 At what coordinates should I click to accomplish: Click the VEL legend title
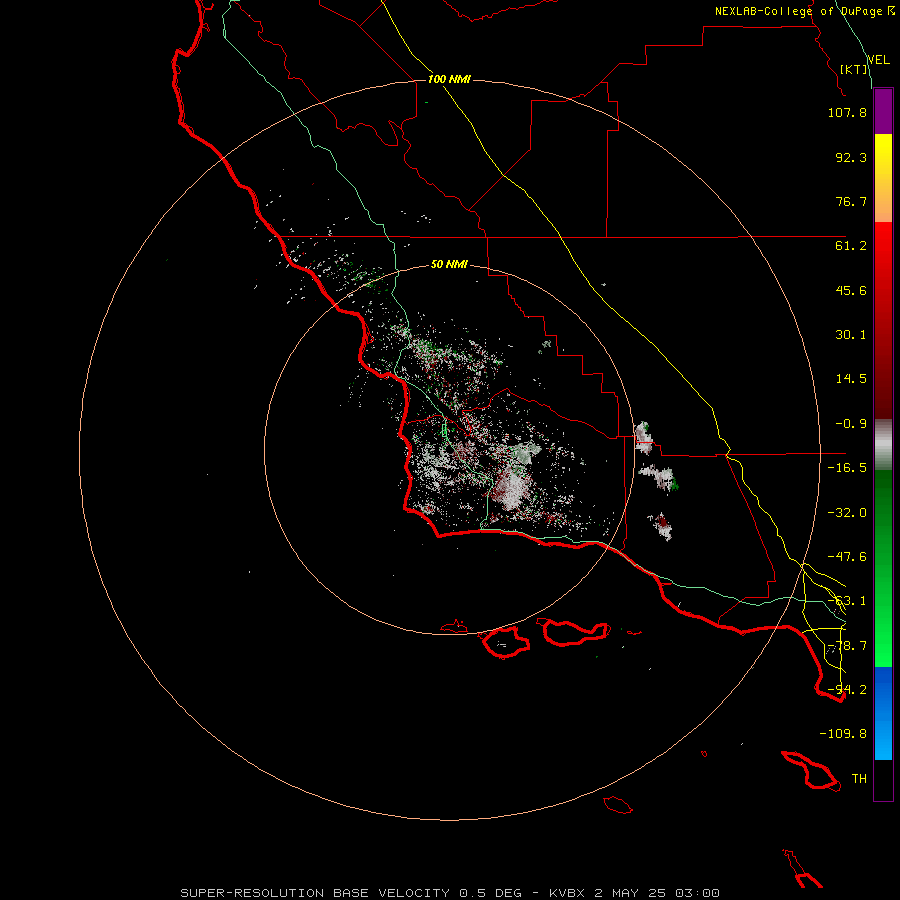pyautogui.click(x=878, y=60)
